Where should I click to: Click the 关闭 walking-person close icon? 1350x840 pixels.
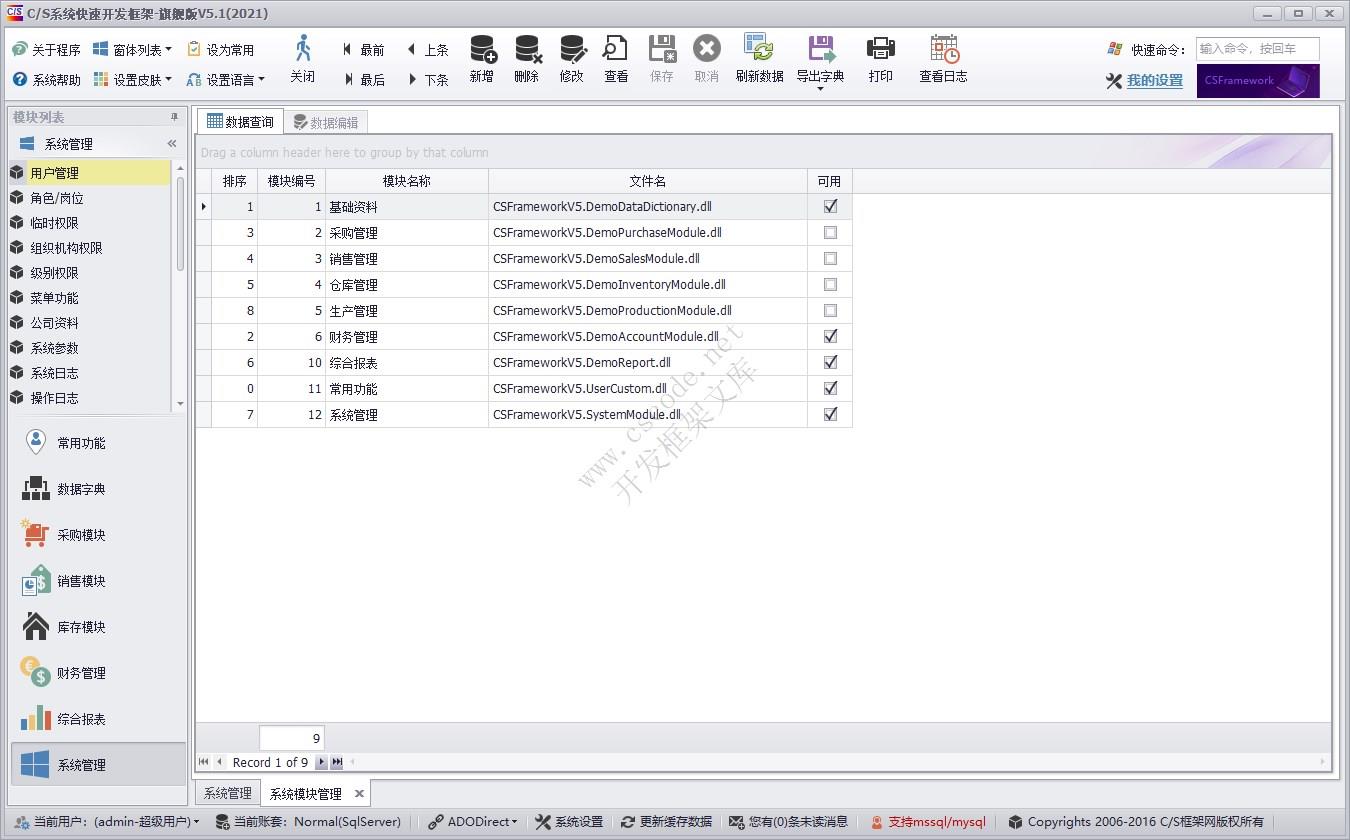(303, 50)
